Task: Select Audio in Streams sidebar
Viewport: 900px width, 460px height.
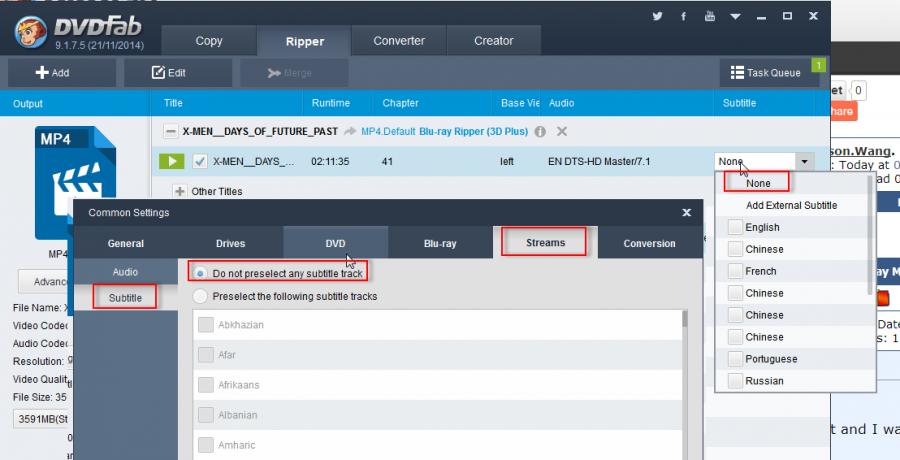Action: tap(125, 272)
